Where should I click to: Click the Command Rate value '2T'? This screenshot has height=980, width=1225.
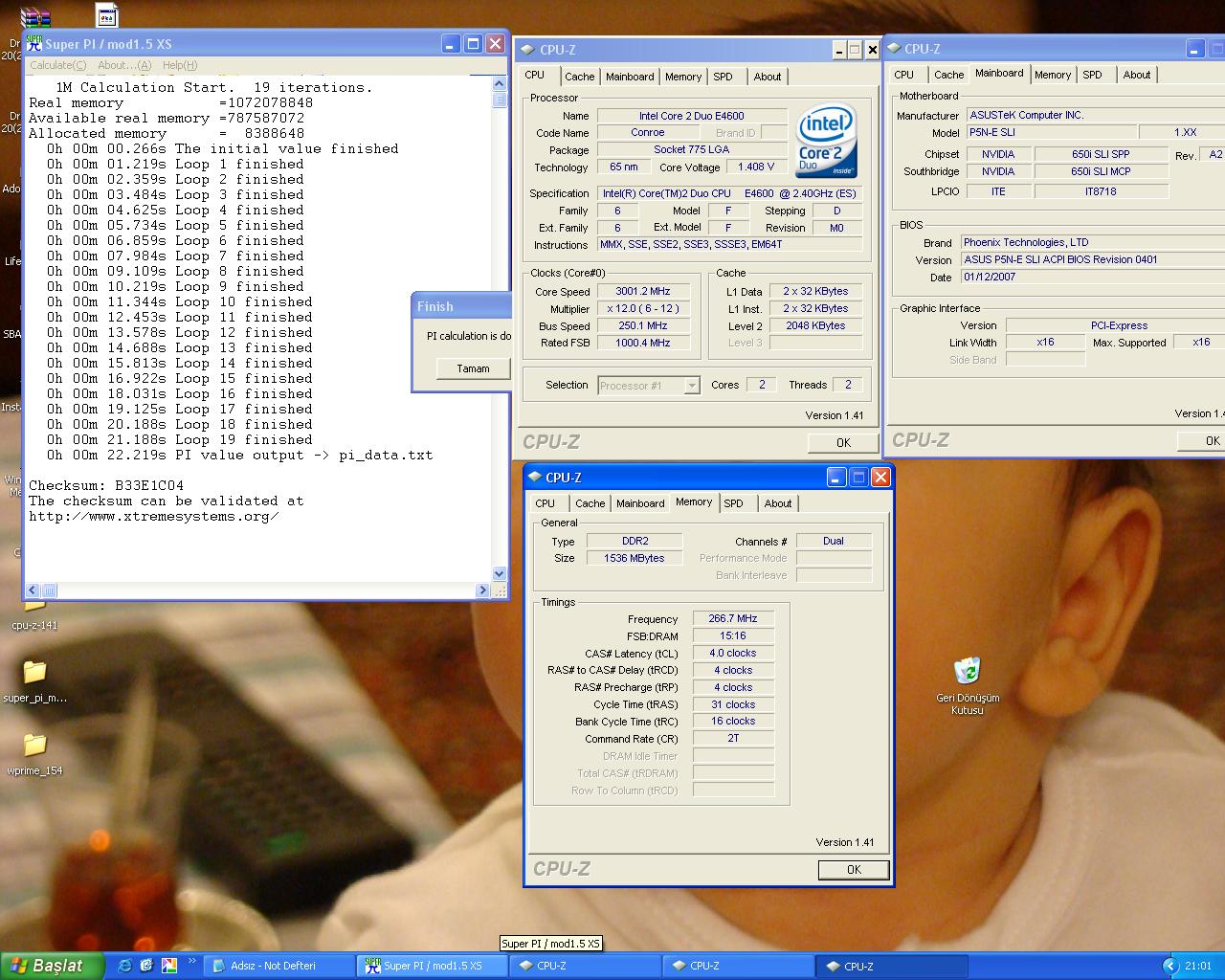[x=733, y=739]
